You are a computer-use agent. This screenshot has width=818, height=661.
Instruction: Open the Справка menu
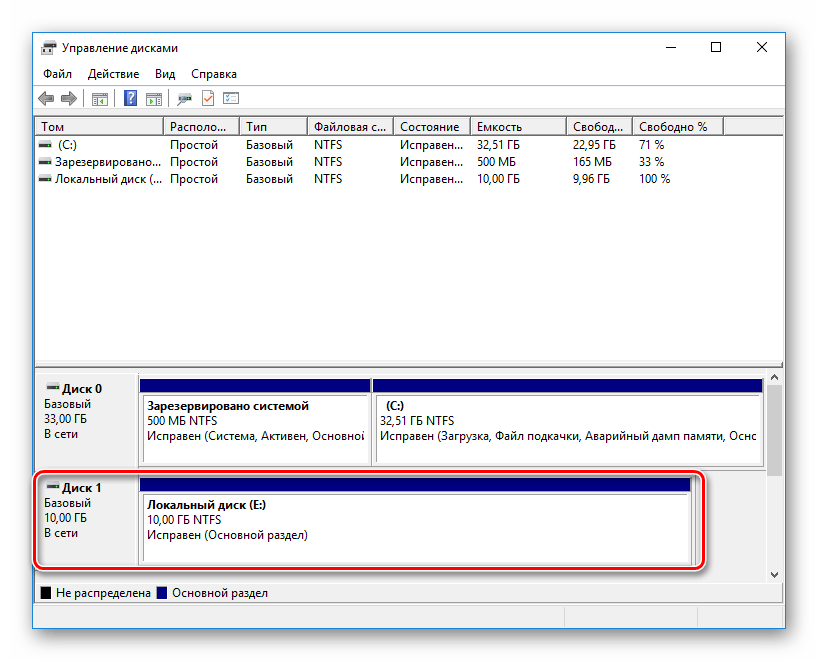213,73
